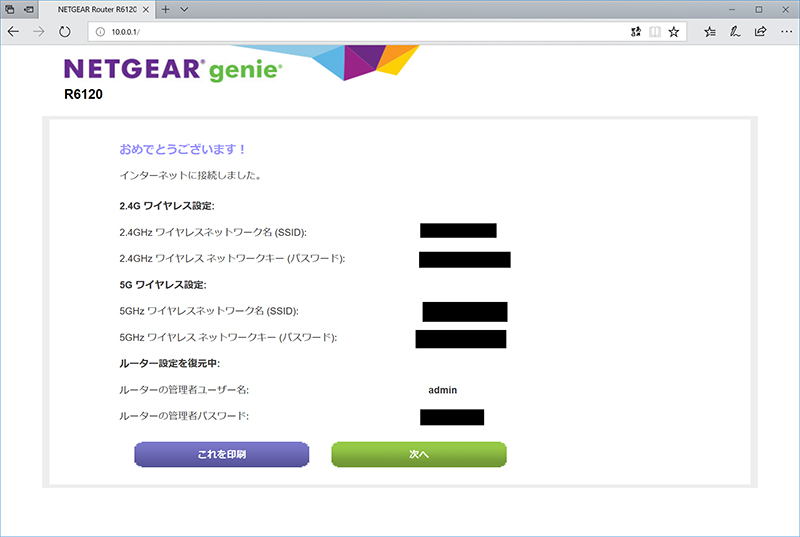Show the tabs you've set aside
800x537 pixels.
click(11, 9)
